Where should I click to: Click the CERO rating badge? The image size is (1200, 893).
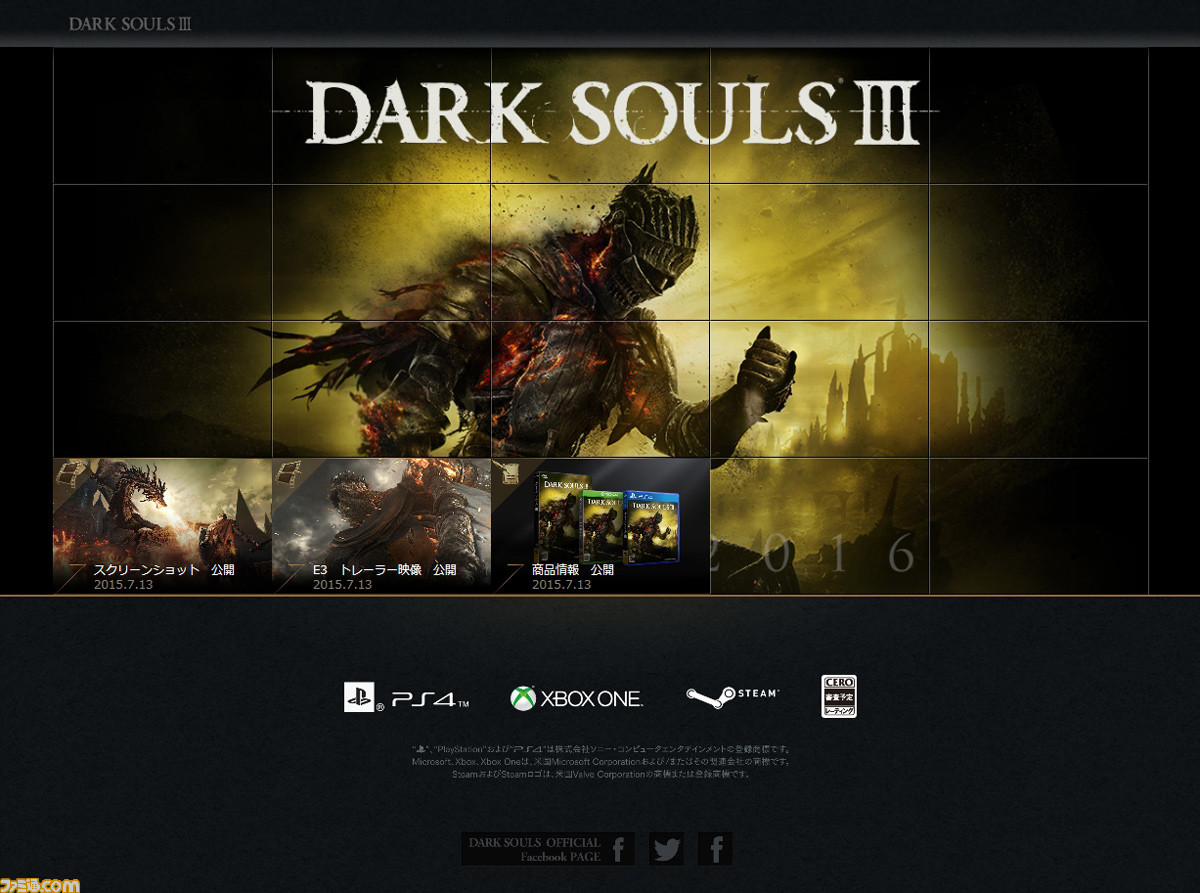tap(839, 696)
